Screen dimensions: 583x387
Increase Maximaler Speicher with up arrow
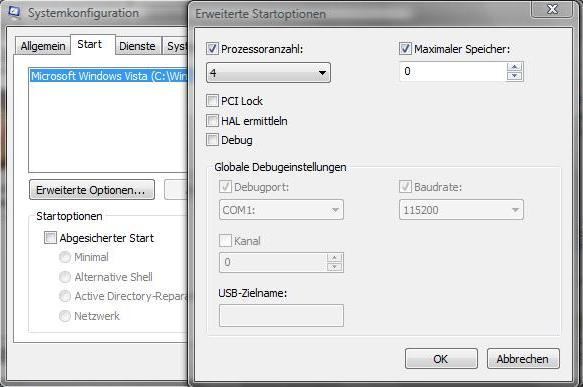point(515,67)
